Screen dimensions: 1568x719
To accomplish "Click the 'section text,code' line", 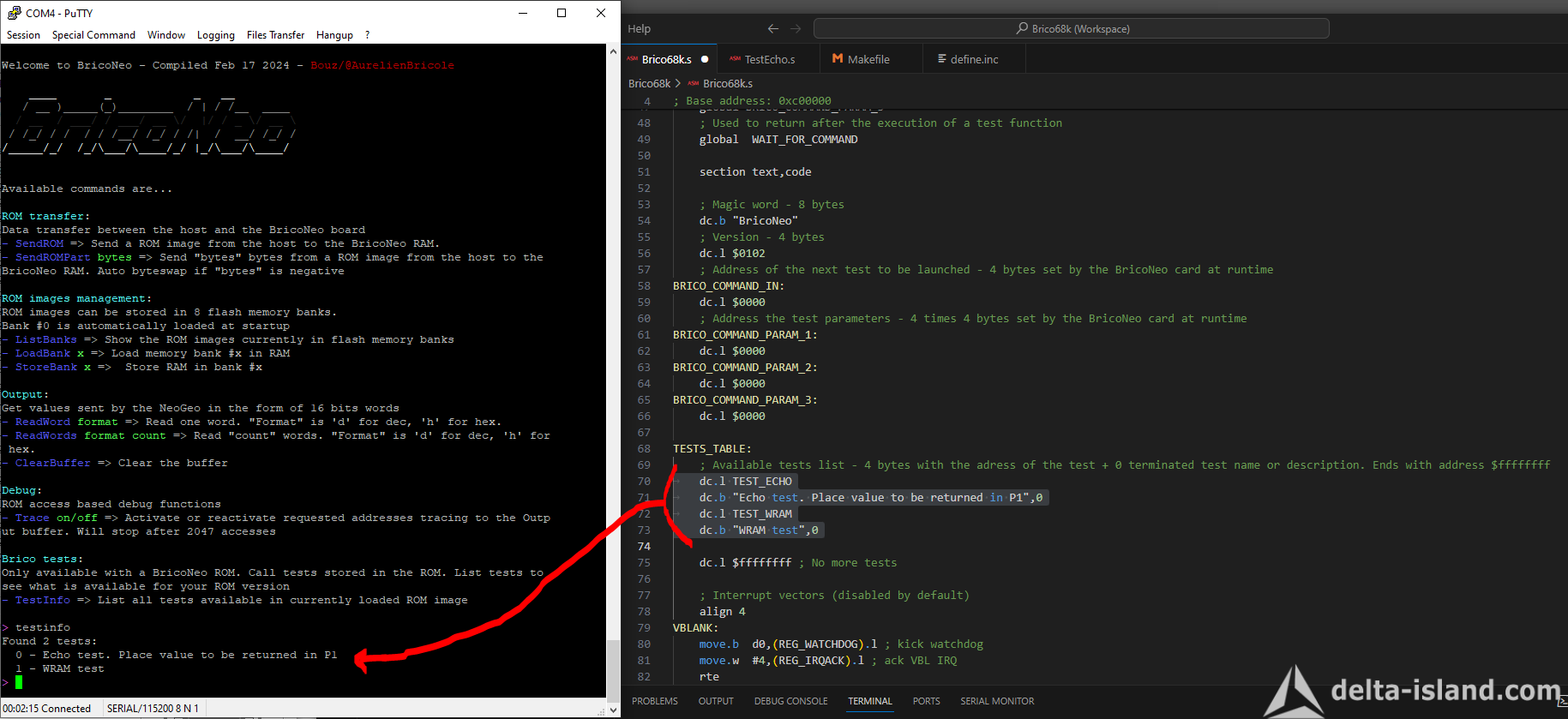I will coord(755,171).
